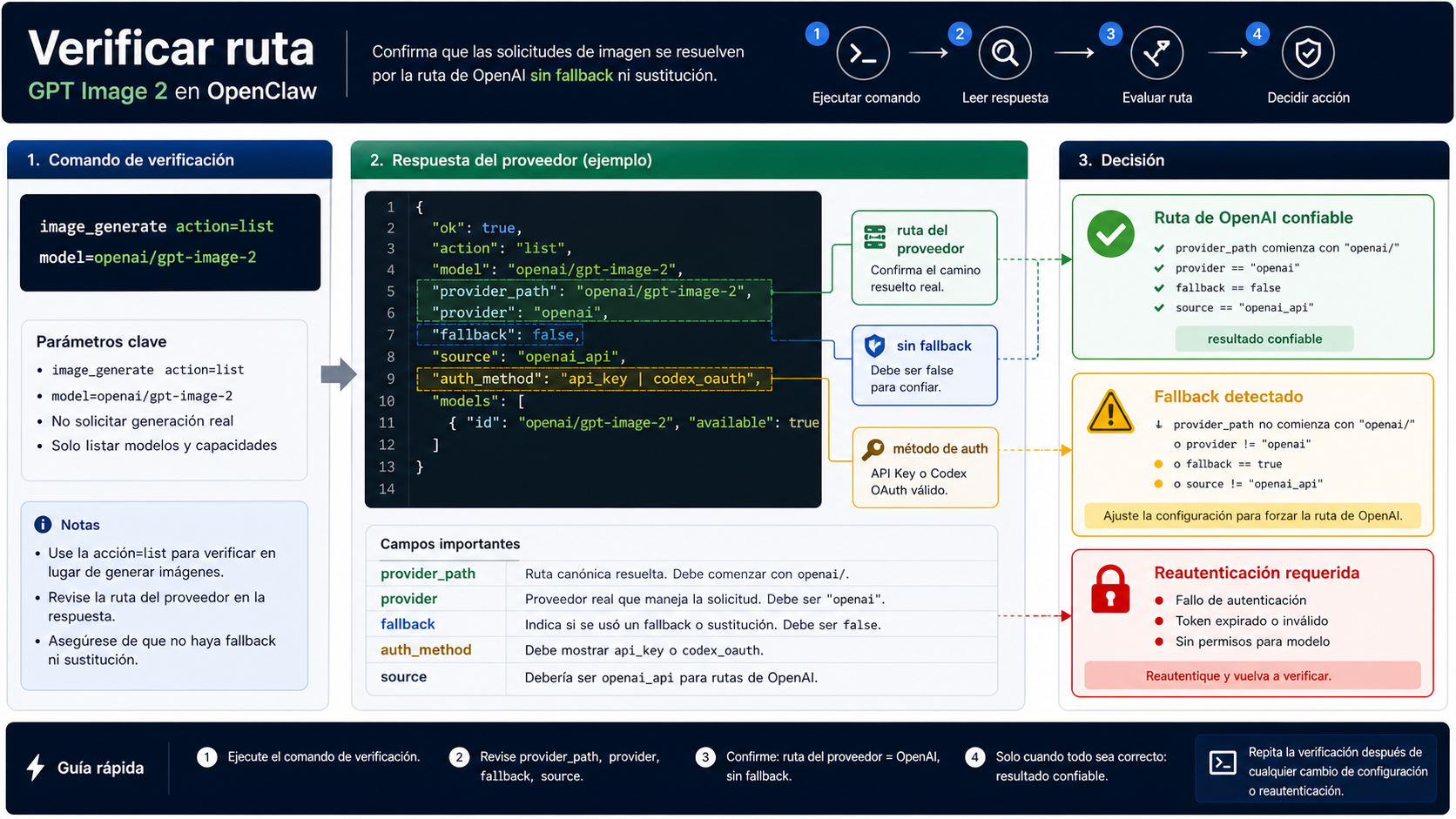Click the highlighted "auth_method" code line
1456x819 pixels.
click(x=595, y=379)
